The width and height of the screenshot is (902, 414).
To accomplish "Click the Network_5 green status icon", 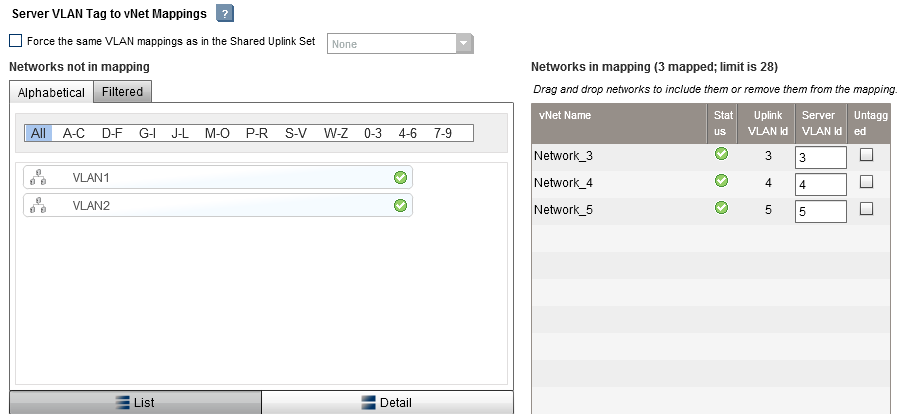I will 721,209.
